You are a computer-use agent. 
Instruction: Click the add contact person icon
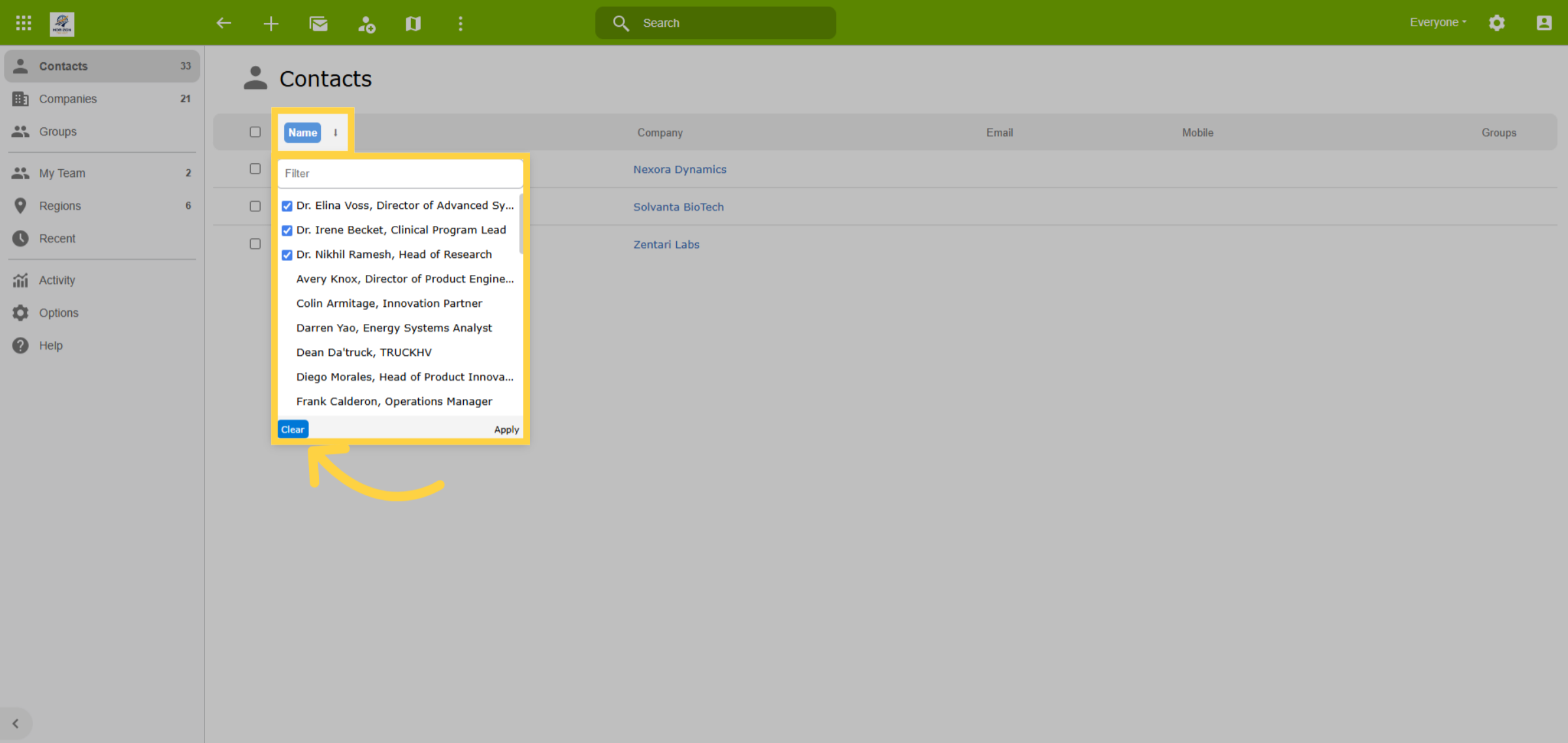(367, 24)
